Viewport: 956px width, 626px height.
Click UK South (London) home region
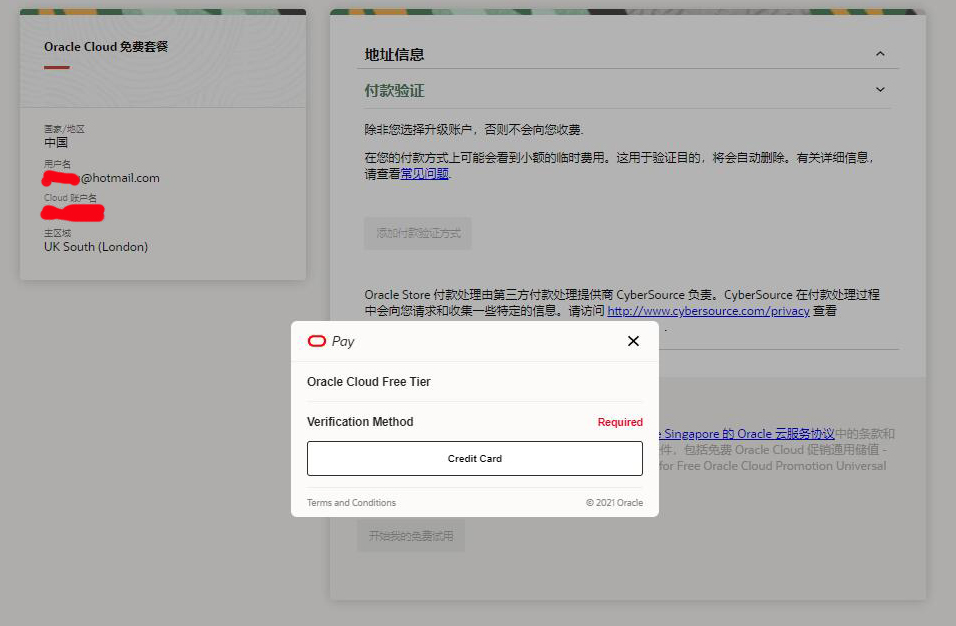[x=96, y=247]
